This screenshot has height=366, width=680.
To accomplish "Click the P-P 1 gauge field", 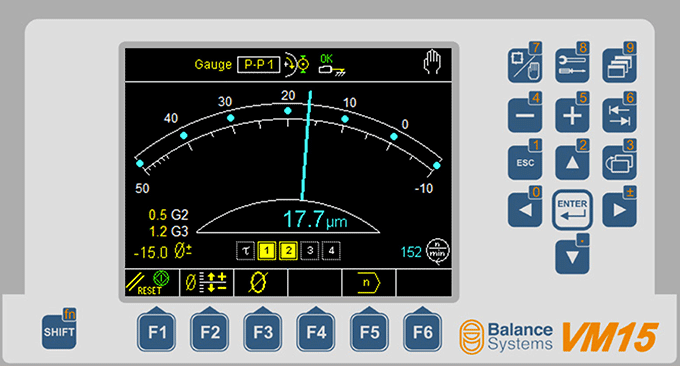I will (258, 65).
